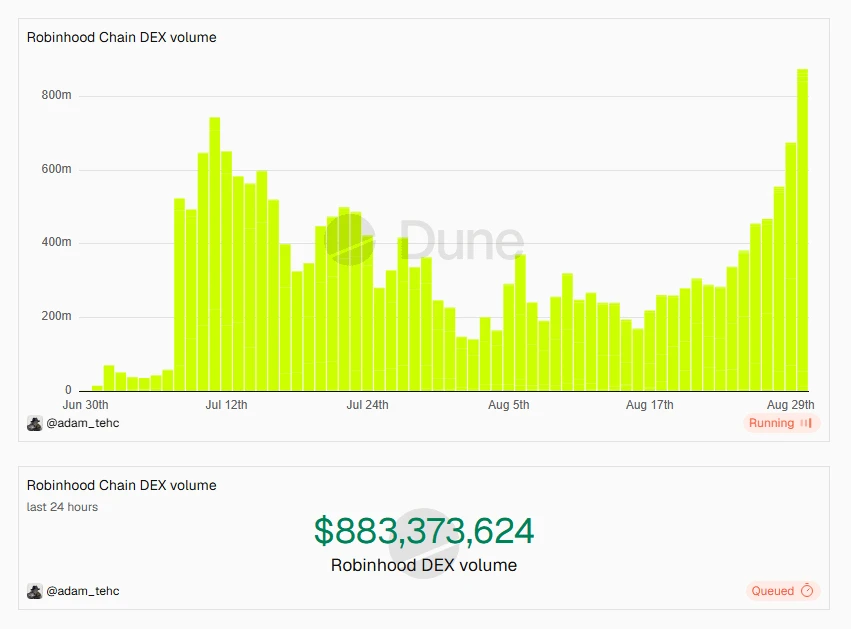Click the 800m y-axis label
This screenshot has height=629, width=851.
(56, 95)
